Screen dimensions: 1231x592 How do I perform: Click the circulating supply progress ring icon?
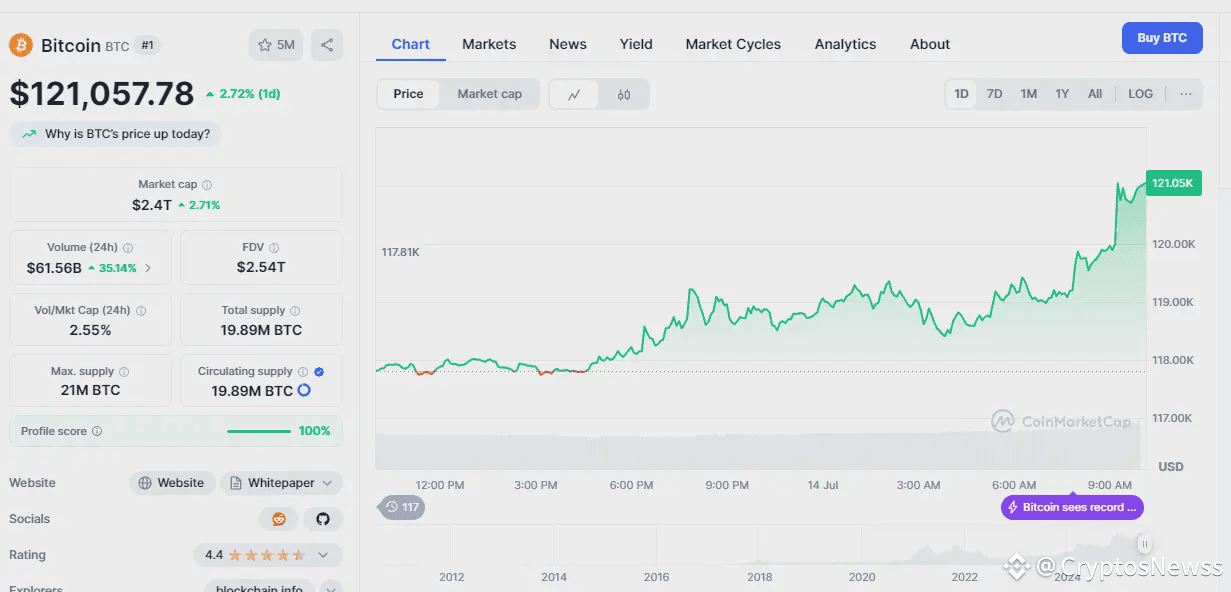pos(304,390)
